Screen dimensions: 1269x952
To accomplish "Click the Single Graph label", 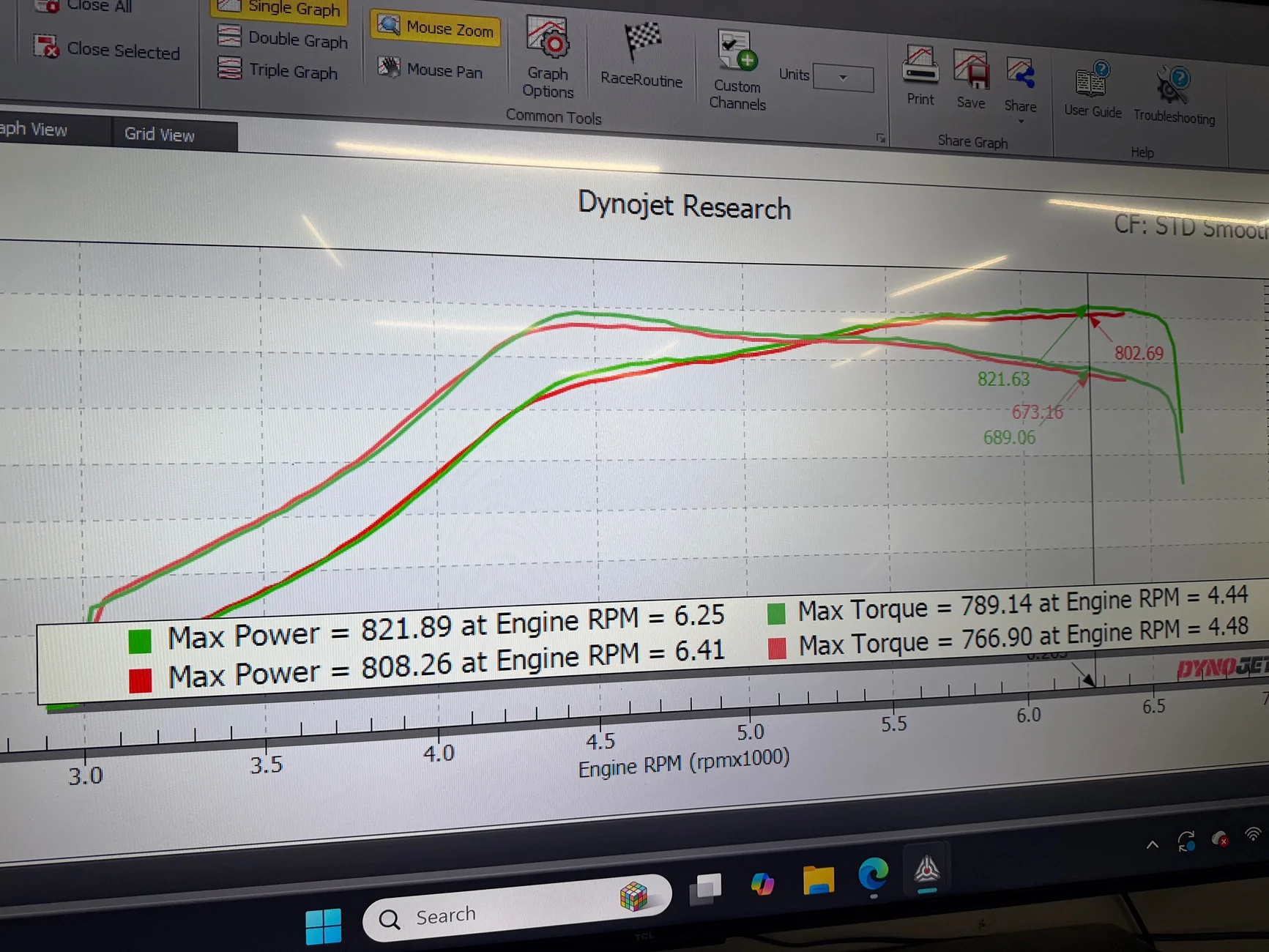I will click(x=294, y=9).
